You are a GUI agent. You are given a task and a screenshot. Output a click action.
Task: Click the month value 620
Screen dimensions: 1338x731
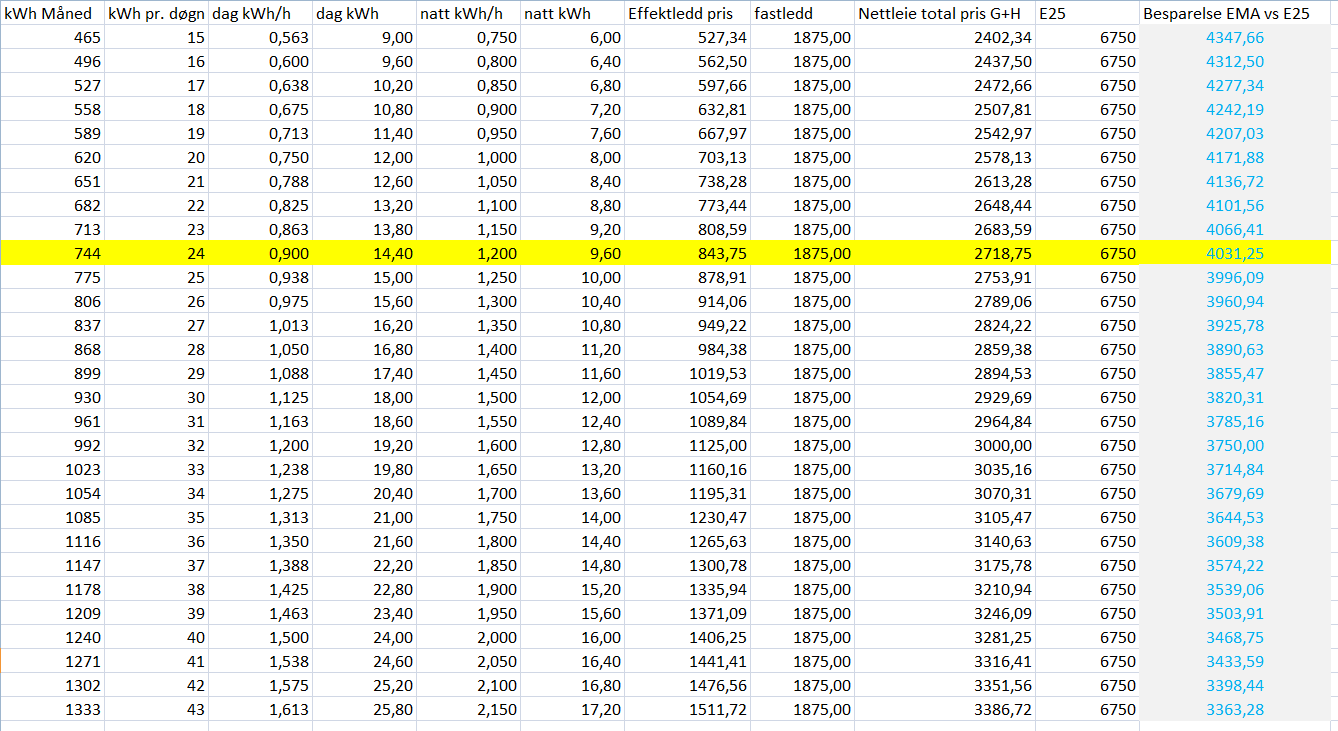[x=52, y=158]
